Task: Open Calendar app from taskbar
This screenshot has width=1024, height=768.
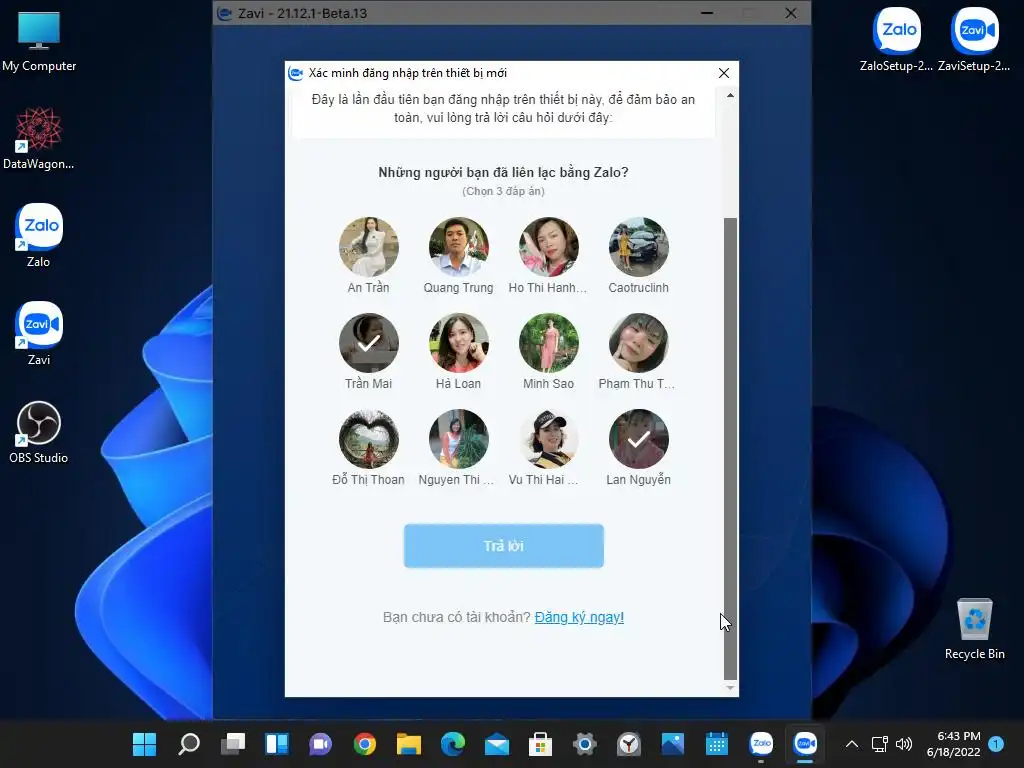Action: [x=717, y=744]
